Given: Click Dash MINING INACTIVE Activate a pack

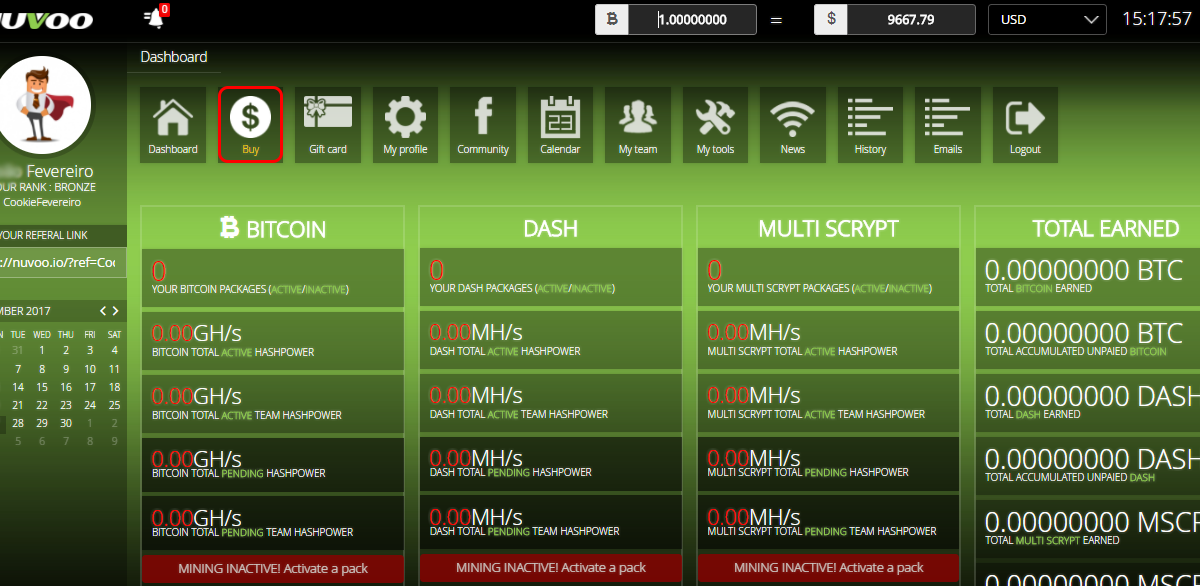Looking at the screenshot, I should [x=550, y=568].
